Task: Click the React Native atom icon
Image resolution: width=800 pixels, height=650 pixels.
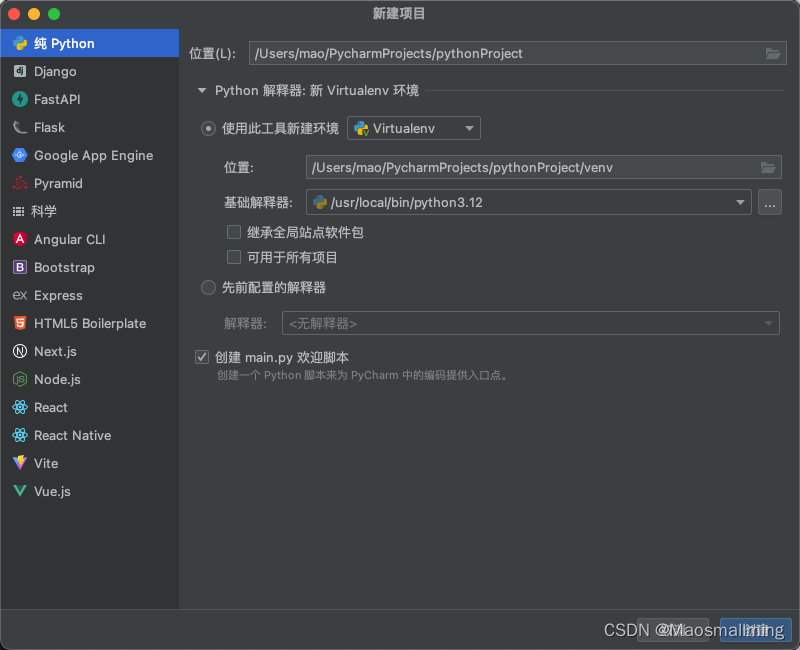Action: click(20, 435)
